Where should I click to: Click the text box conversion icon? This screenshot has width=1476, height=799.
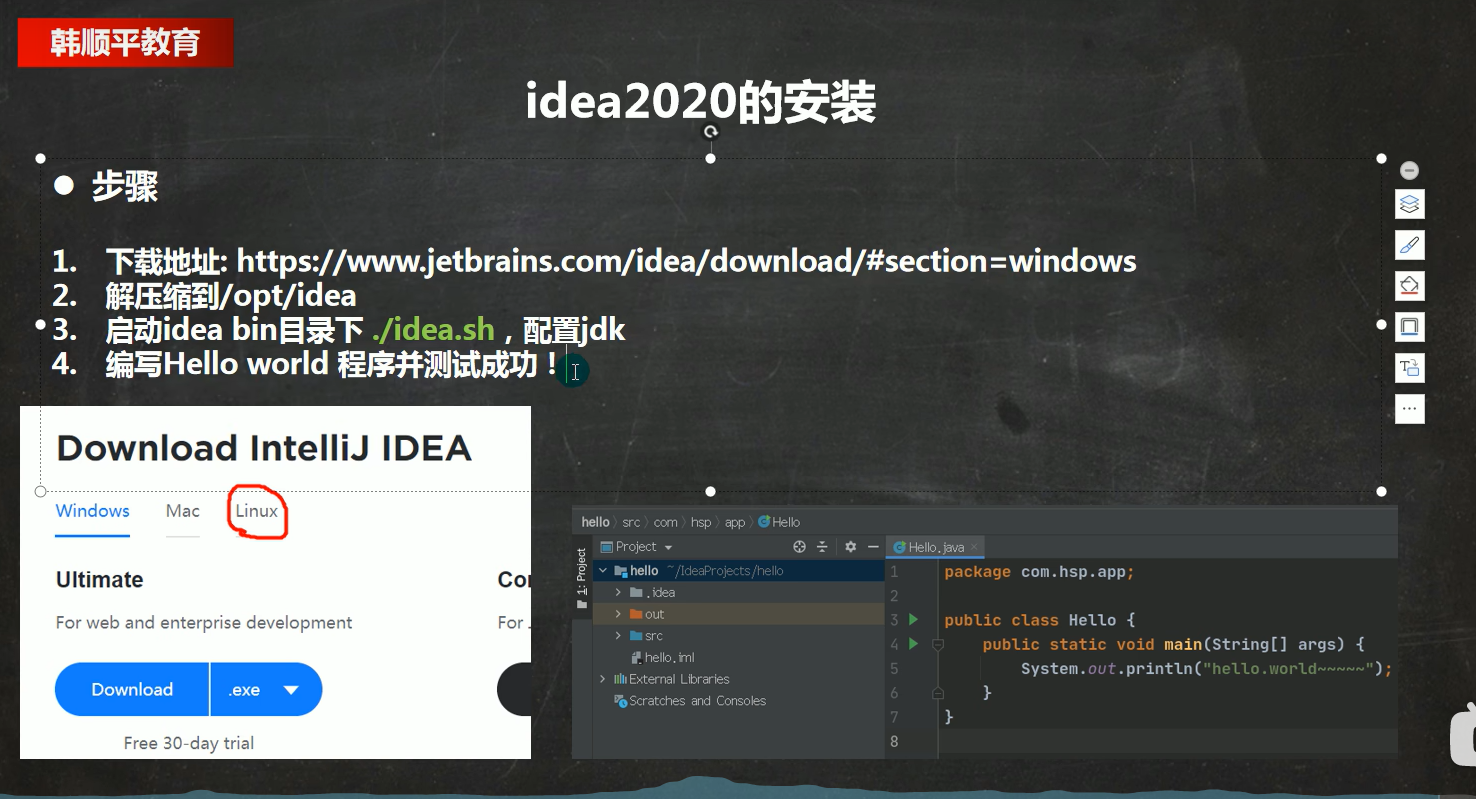tap(1409, 368)
